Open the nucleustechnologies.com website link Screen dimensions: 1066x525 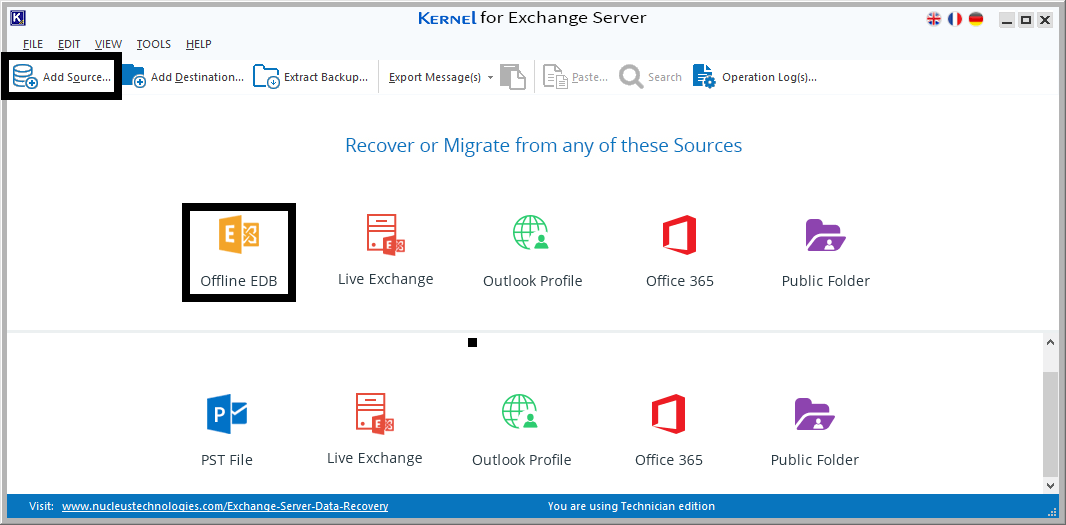pos(225,506)
